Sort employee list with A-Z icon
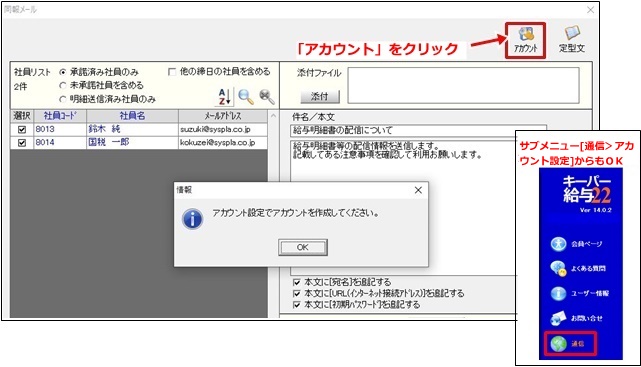Screen dimensions: 641x367 pos(224,96)
